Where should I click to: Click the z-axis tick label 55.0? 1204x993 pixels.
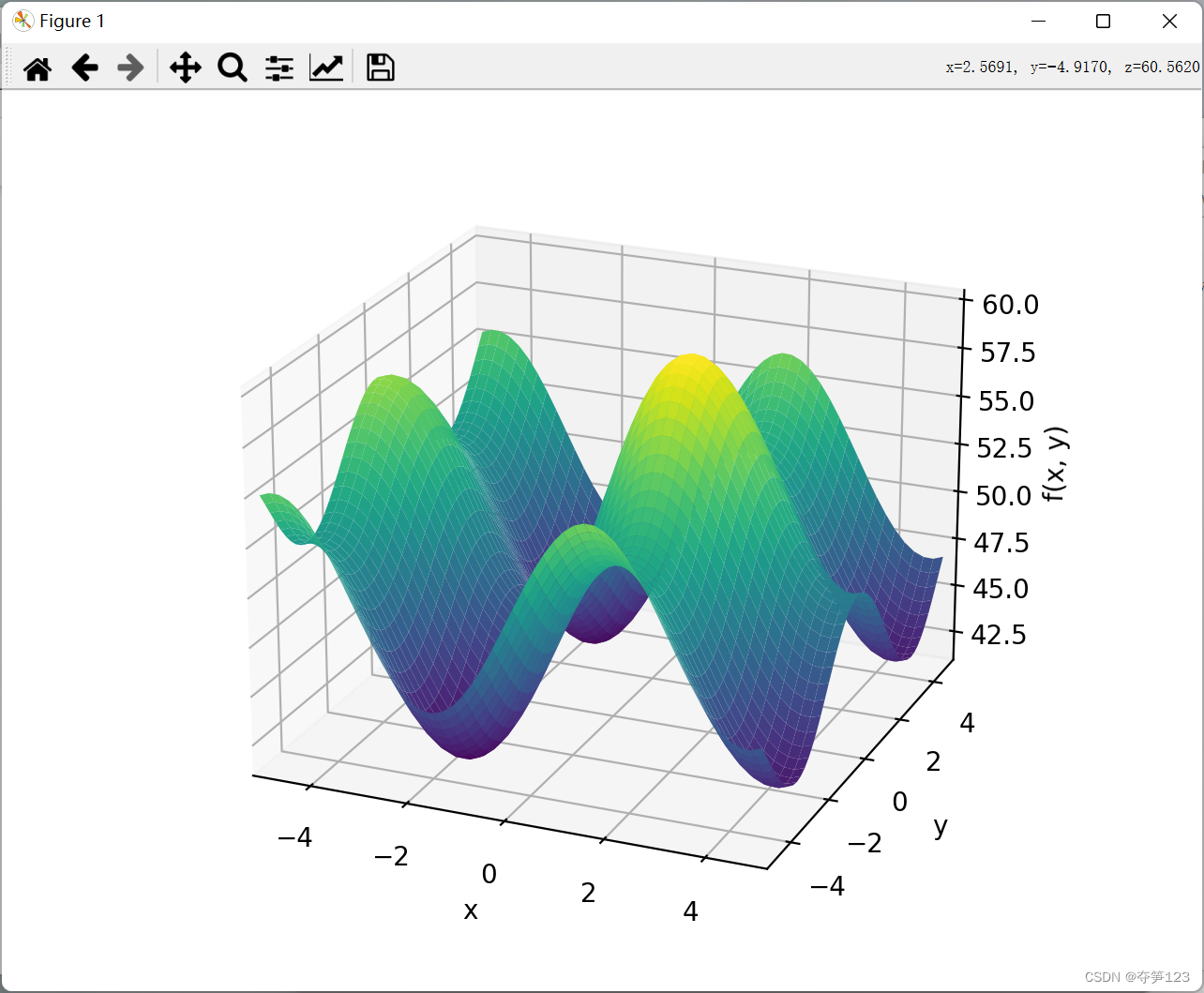[1006, 400]
